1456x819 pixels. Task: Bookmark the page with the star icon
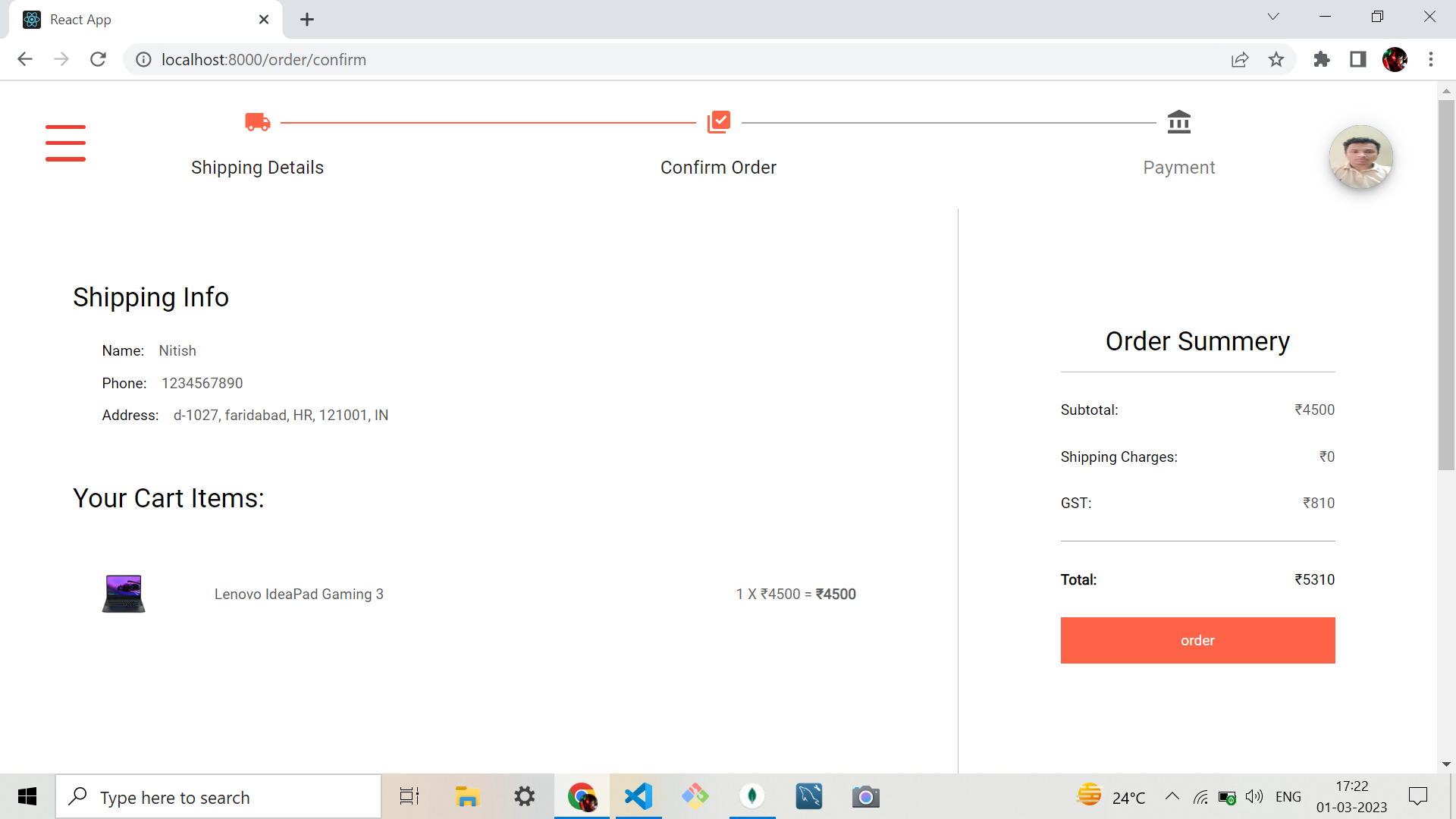pyautogui.click(x=1277, y=59)
